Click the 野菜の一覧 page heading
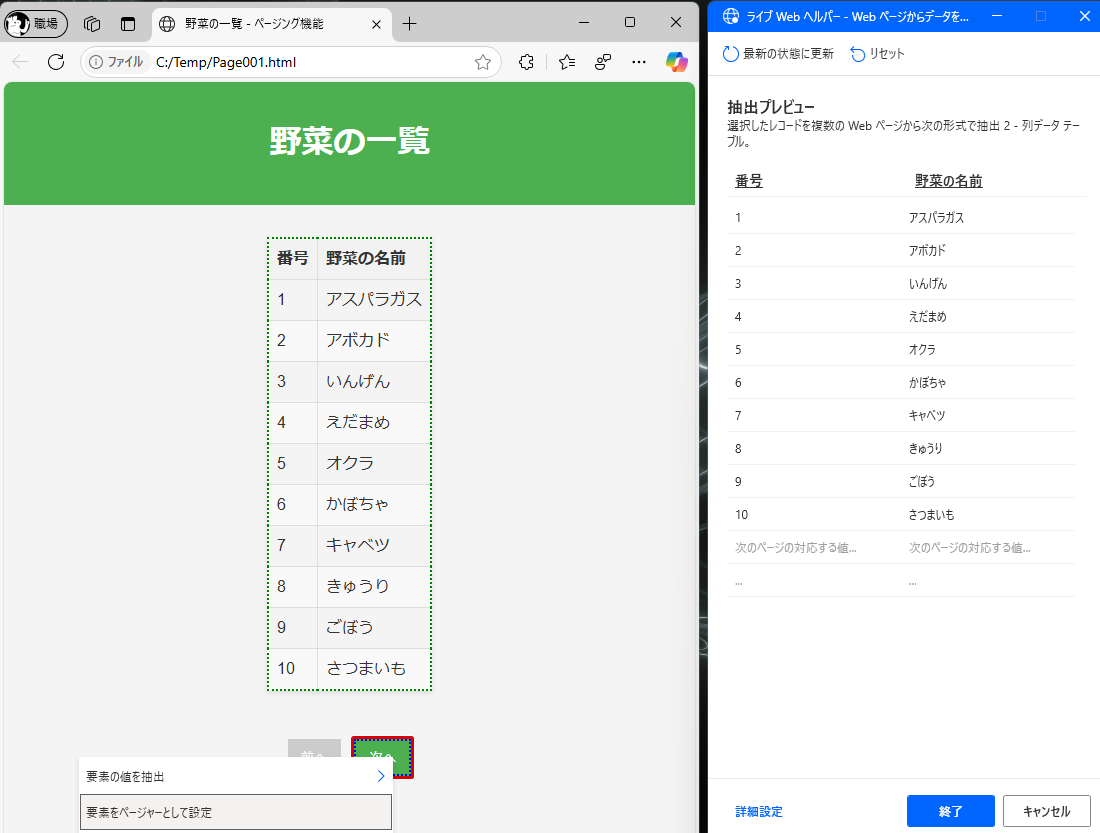The height and width of the screenshot is (833, 1100). pyautogui.click(x=349, y=141)
